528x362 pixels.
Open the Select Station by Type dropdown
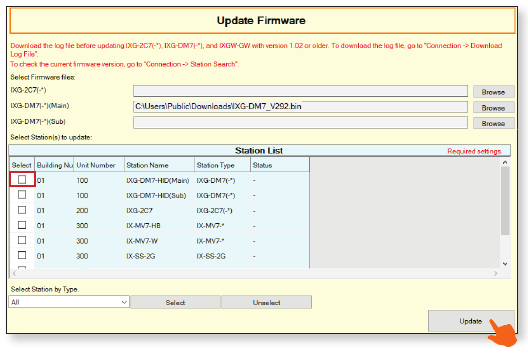[69, 302]
